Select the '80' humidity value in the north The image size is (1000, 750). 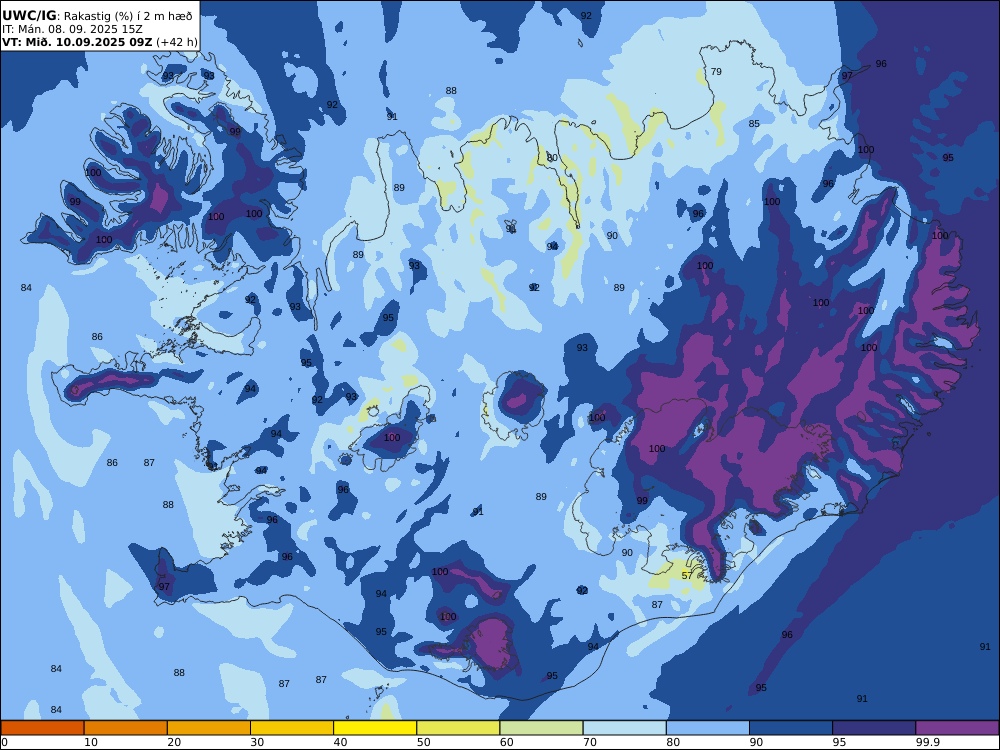[x=552, y=158]
